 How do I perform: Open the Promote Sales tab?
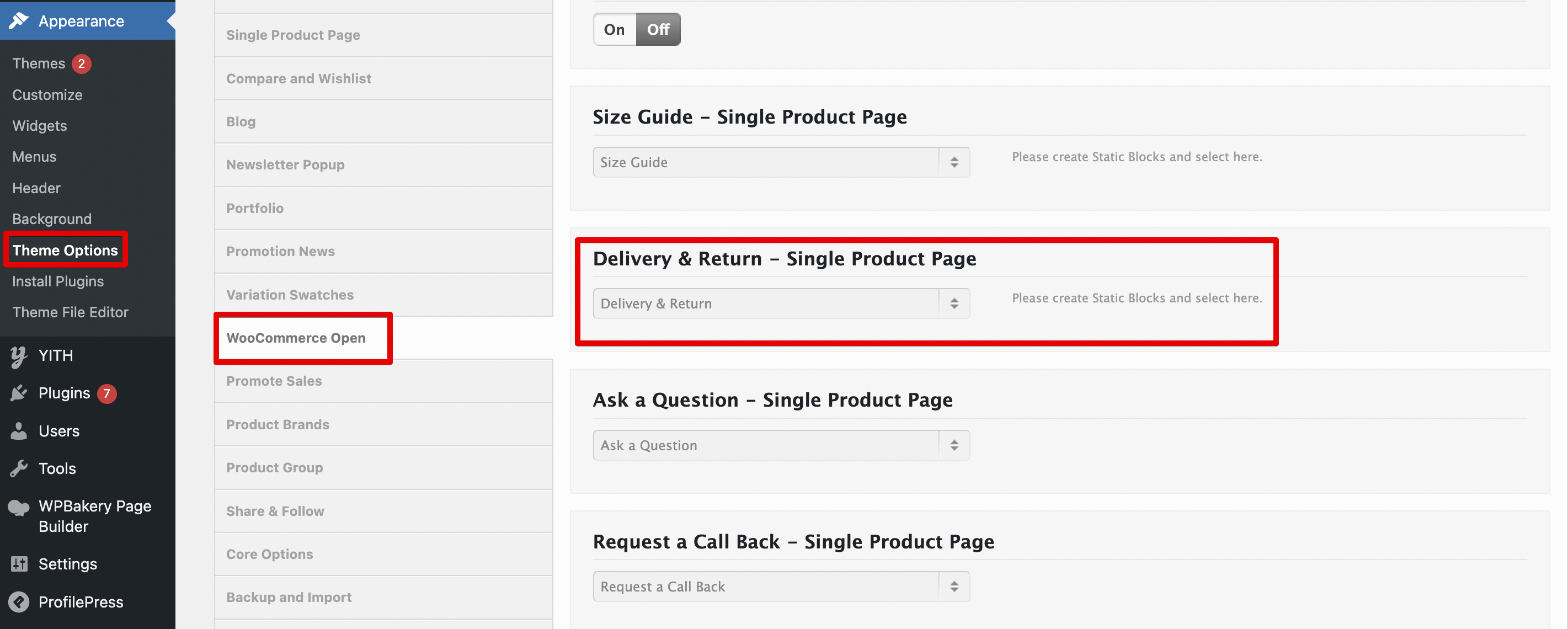pyautogui.click(x=383, y=381)
